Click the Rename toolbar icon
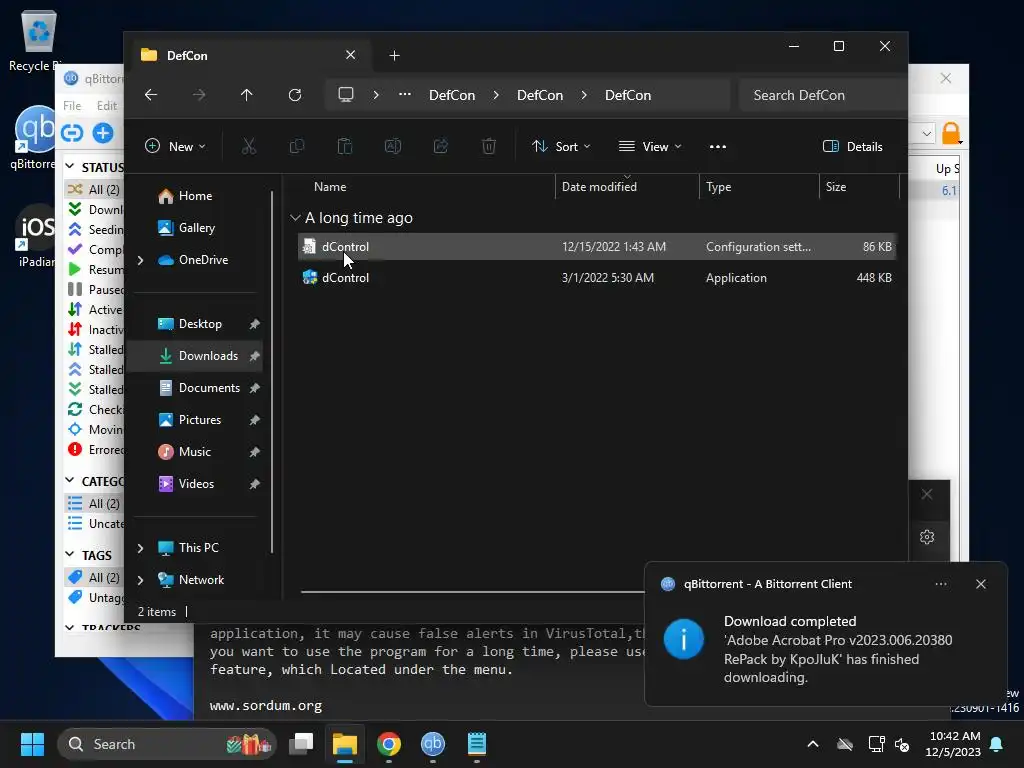 392,146
